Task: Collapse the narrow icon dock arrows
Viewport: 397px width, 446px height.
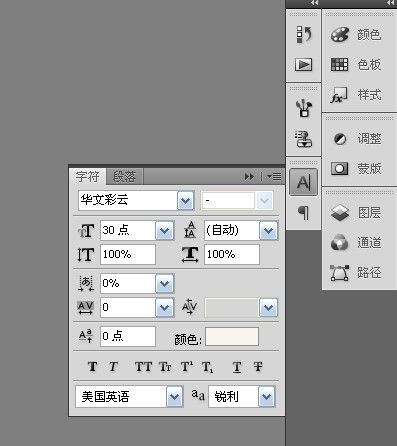Action: click(x=314, y=3)
